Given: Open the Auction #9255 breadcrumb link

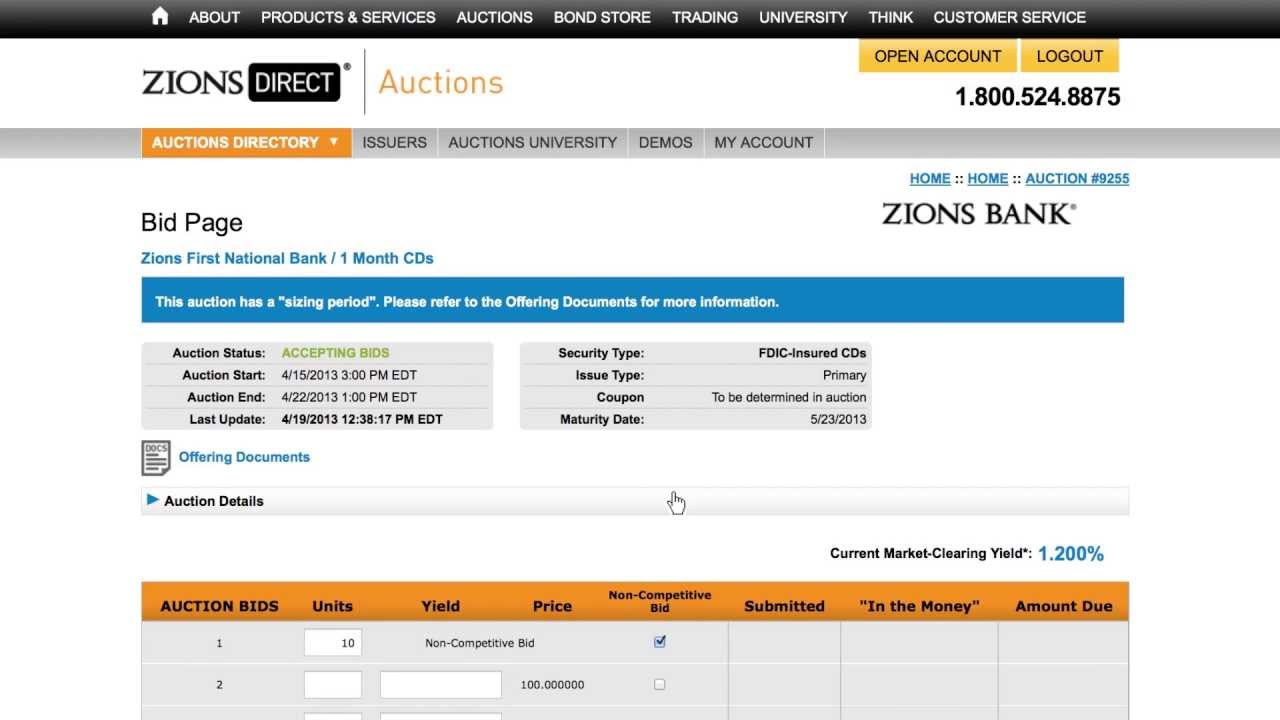Looking at the screenshot, I should [1077, 178].
